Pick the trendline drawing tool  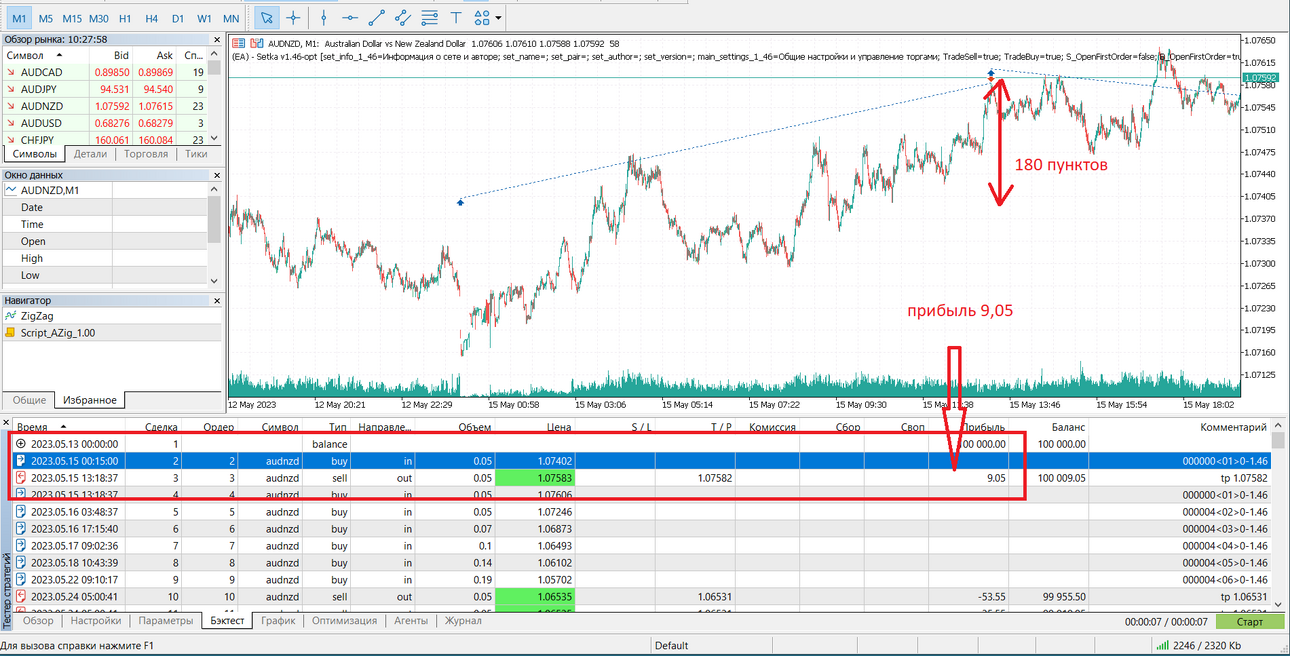[x=377, y=18]
